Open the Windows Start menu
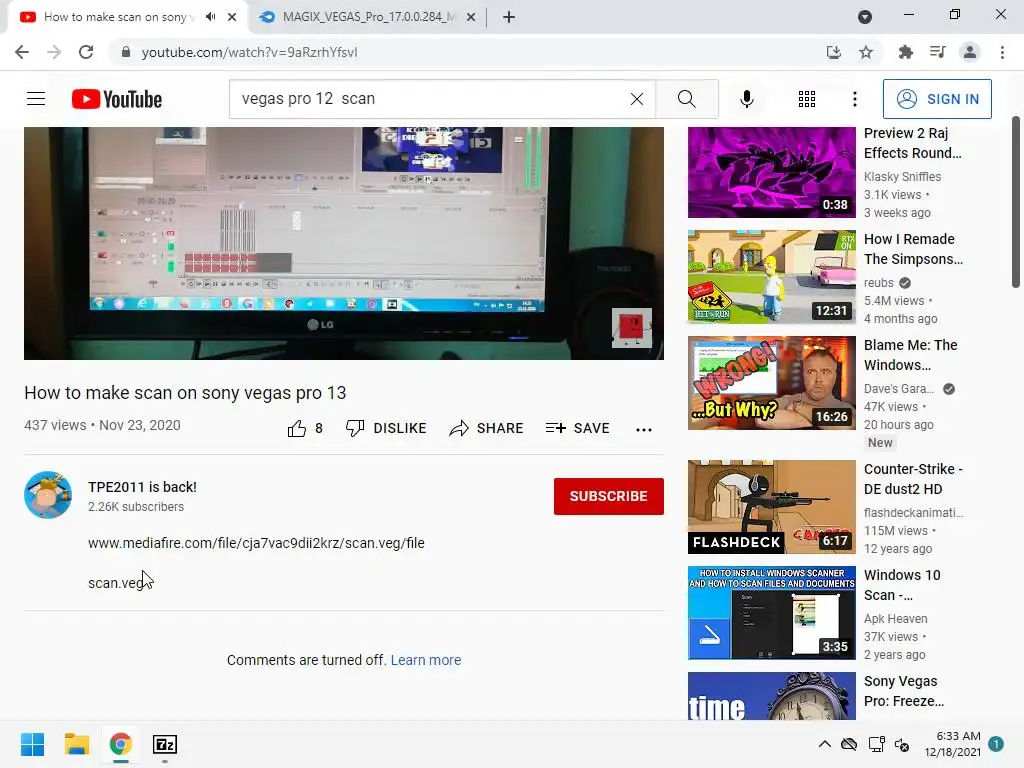 (32, 744)
